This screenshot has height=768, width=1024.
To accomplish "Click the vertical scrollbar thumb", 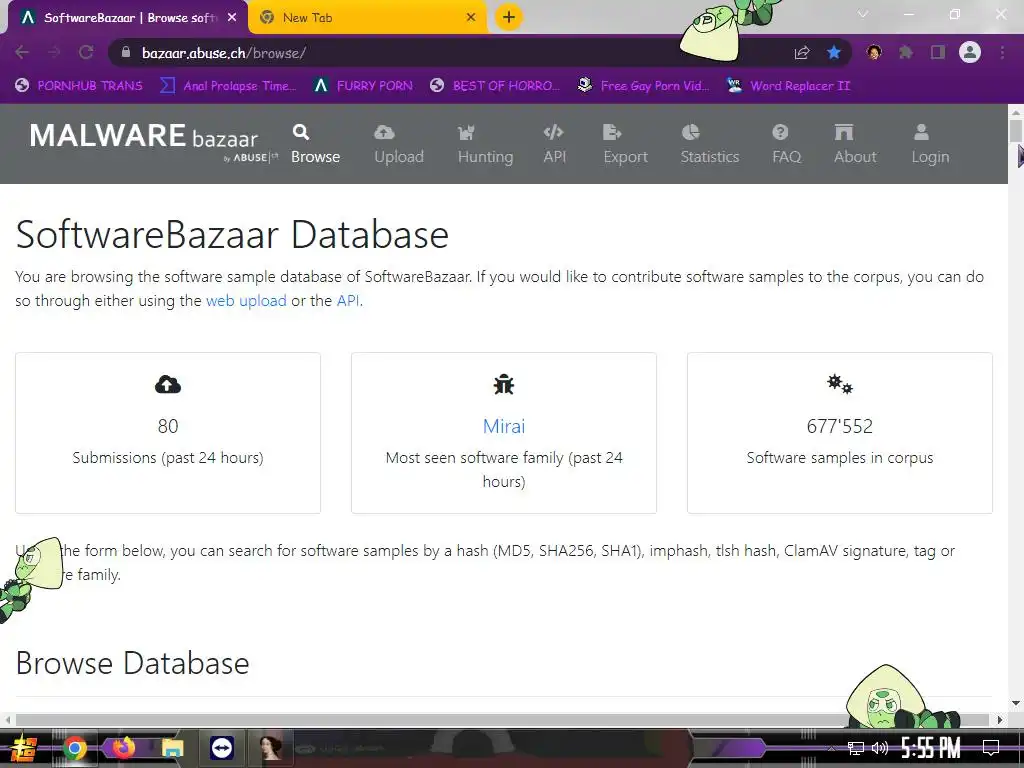I will click(x=1016, y=131).
